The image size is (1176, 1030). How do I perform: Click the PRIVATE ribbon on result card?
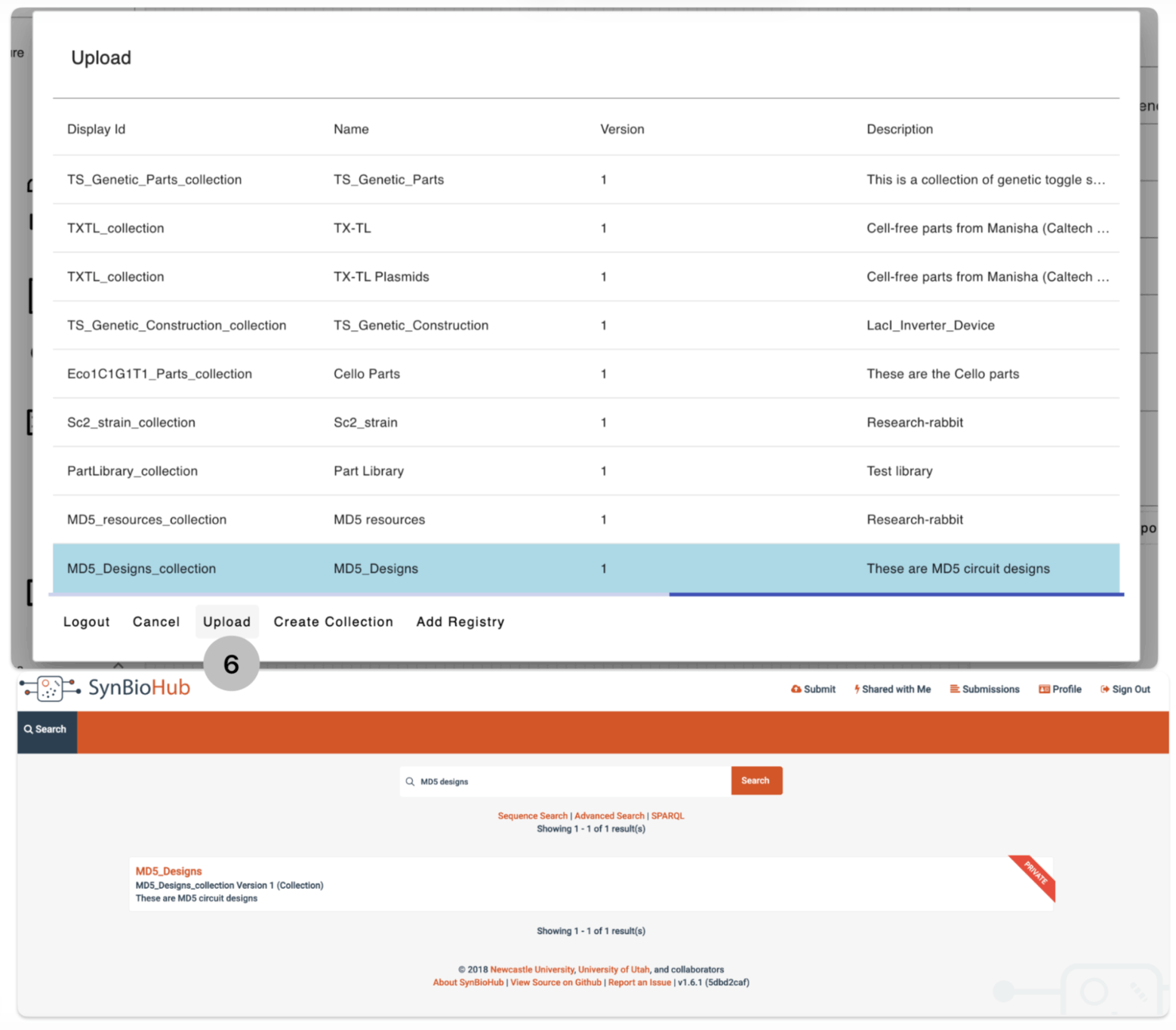[x=1034, y=876]
